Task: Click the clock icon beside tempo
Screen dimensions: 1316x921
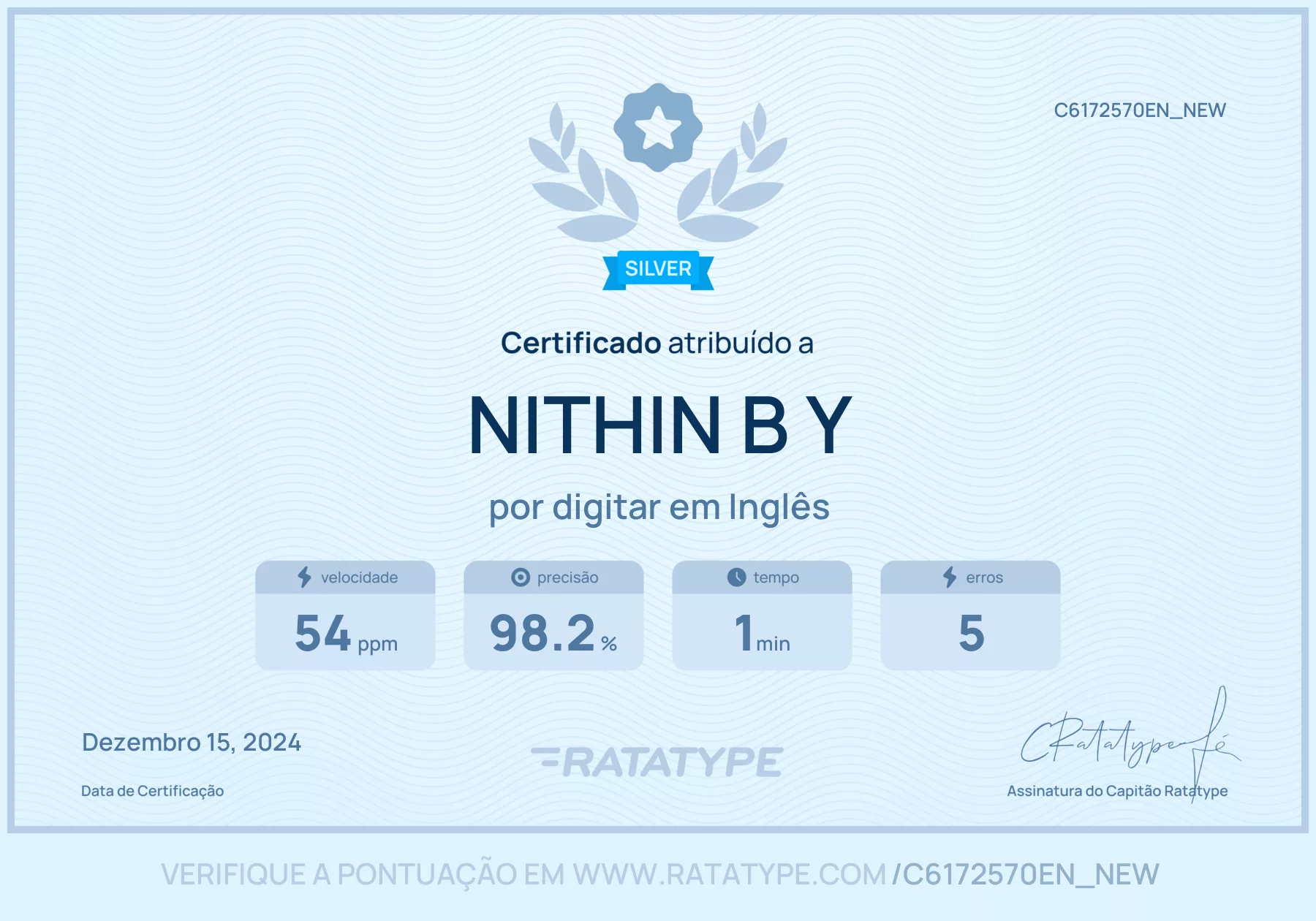Action: click(737, 577)
